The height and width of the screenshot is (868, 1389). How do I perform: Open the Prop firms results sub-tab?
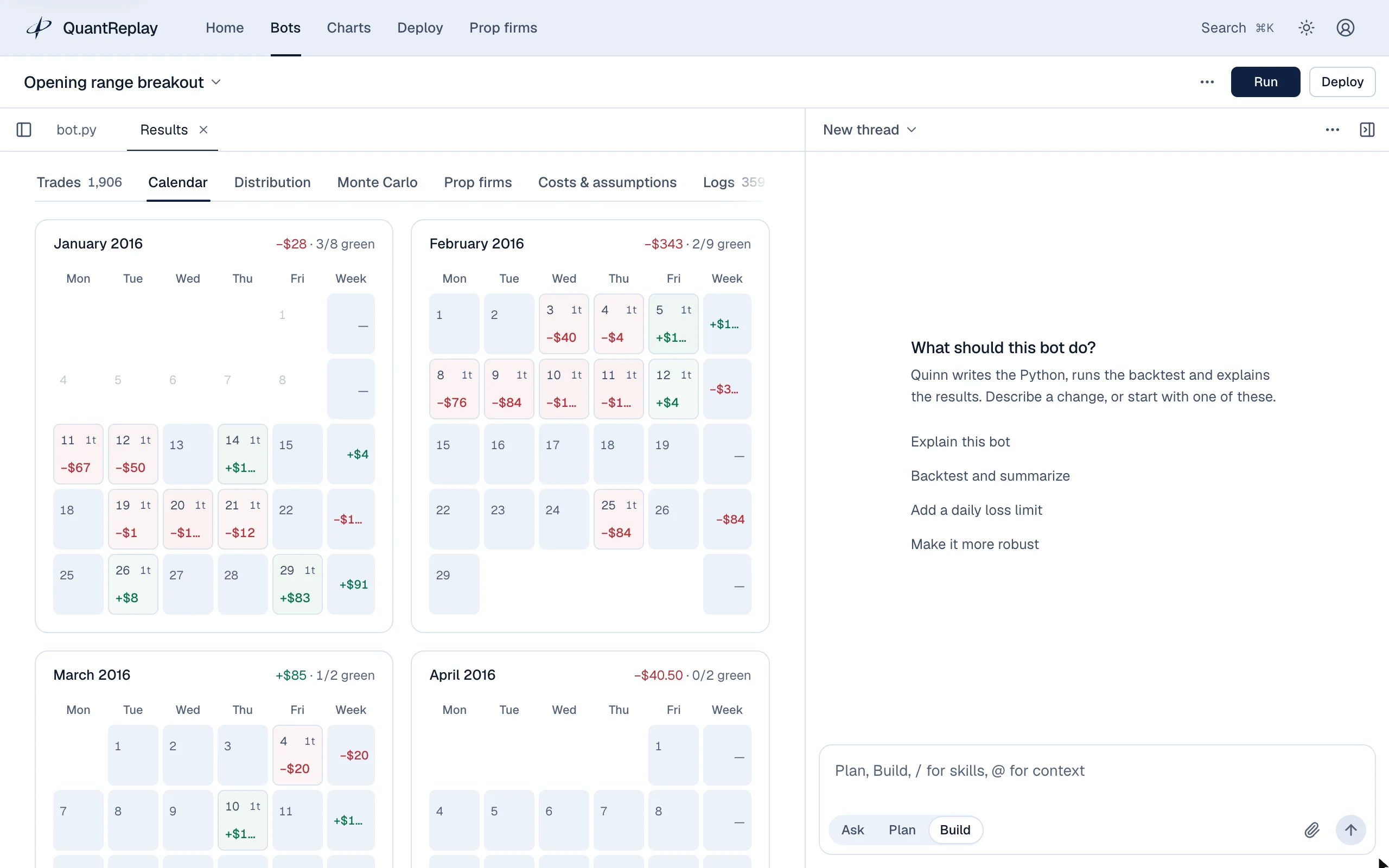click(x=477, y=182)
